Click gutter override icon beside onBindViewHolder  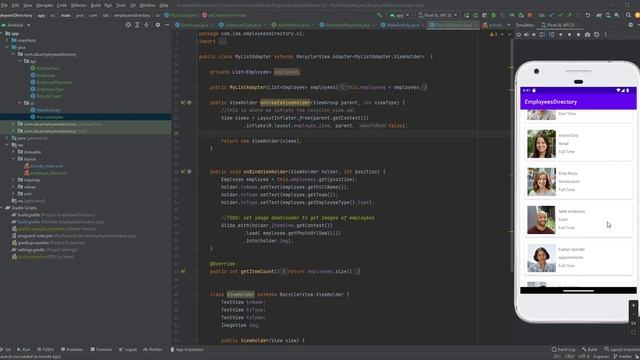[x=183, y=172]
